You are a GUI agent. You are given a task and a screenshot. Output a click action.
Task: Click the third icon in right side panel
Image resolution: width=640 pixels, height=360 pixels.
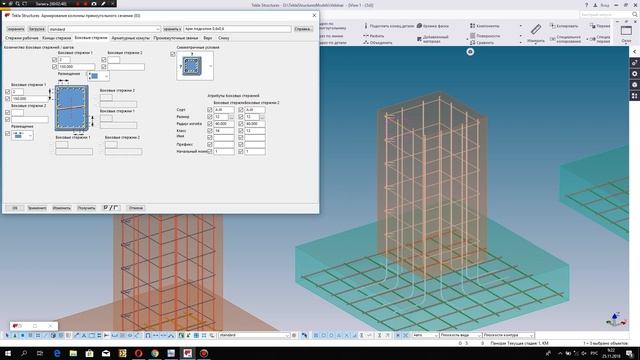coord(634,84)
